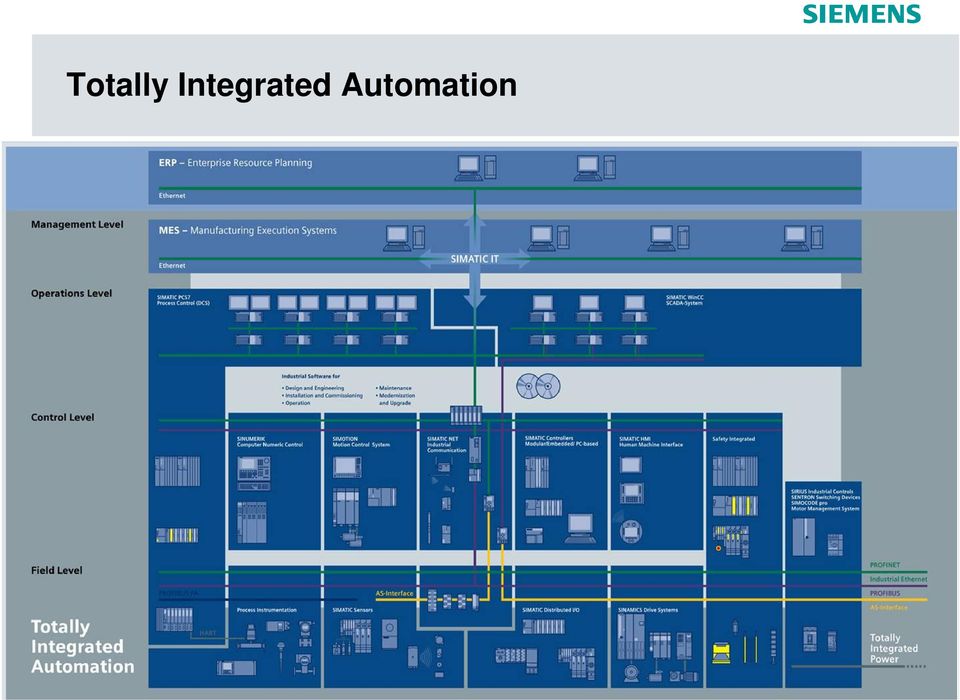The height and width of the screenshot is (700, 960).
Task: Click the Industrial Ethernet legend label
Action: point(898,579)
